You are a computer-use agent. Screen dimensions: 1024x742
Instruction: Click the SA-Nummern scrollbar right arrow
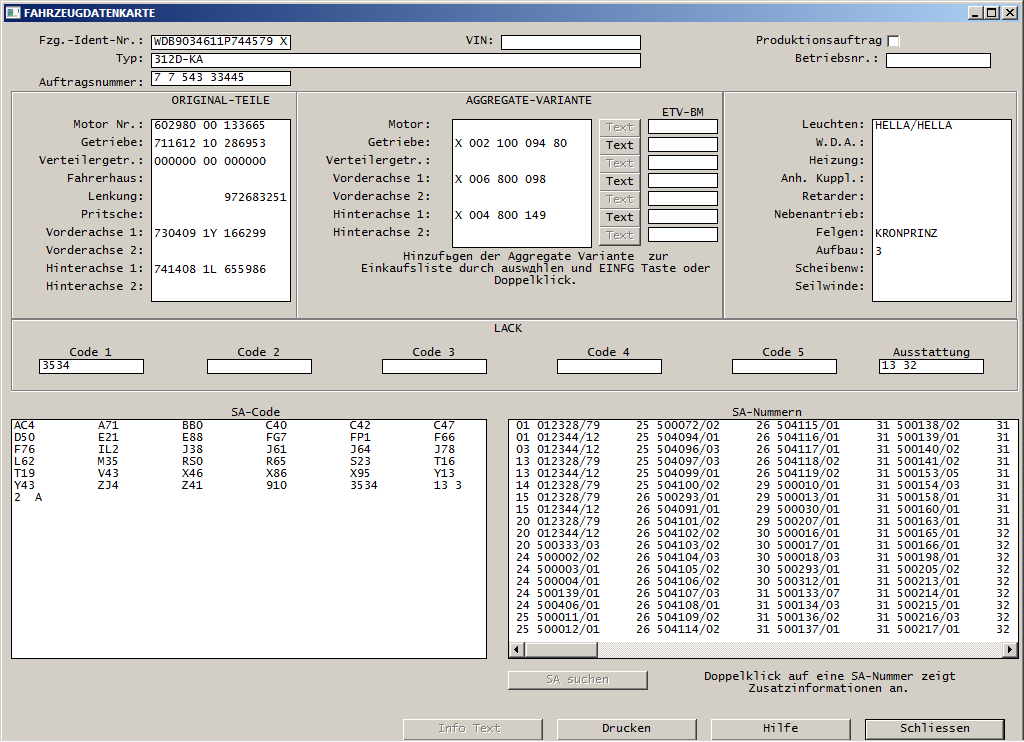click(1010, 649)
